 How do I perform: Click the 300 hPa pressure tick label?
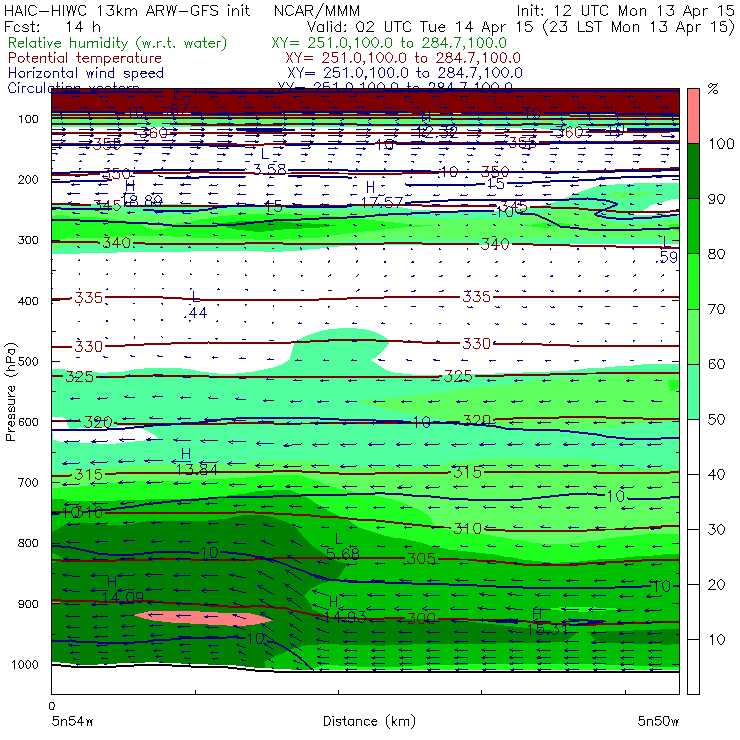coord(28,240)
